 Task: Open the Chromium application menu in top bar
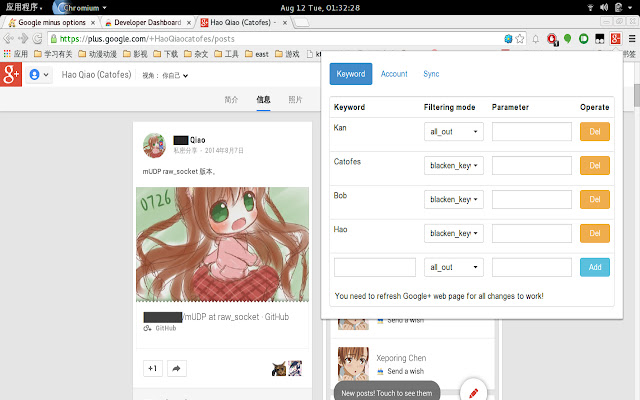pyautogui.click(x=81, y=7)
